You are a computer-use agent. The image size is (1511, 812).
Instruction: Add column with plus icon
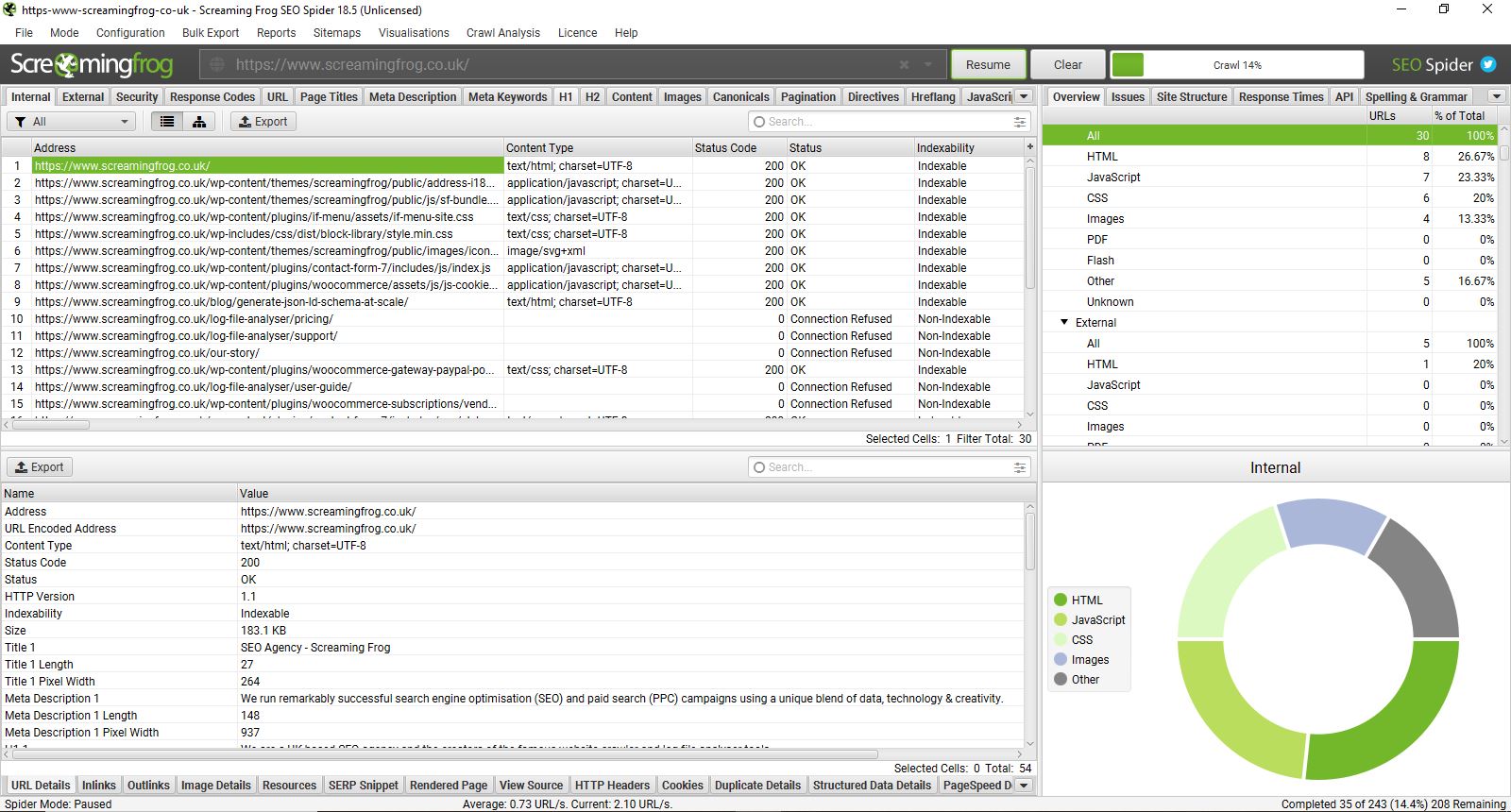coord(1030,147)
